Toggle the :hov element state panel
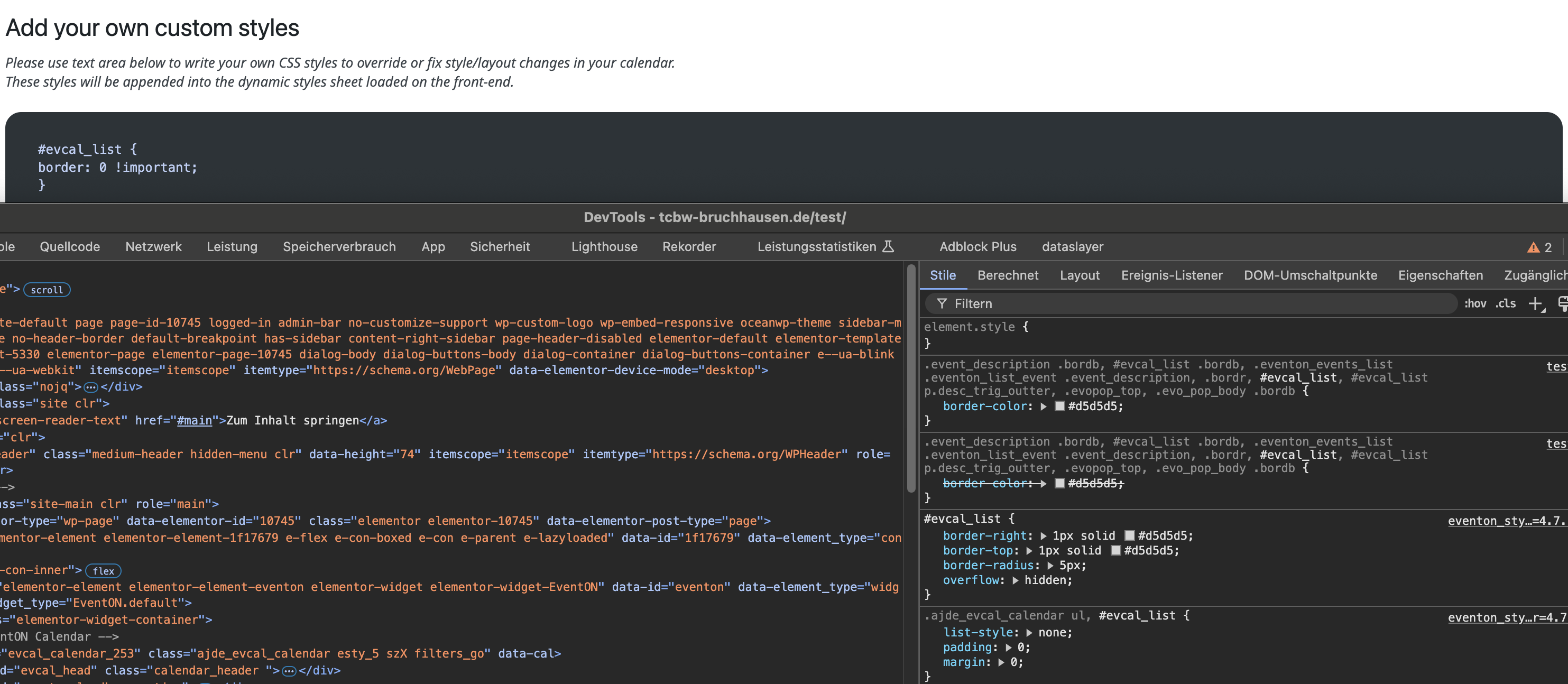This screenshot has height=684, width=1568. (1475, 303)
